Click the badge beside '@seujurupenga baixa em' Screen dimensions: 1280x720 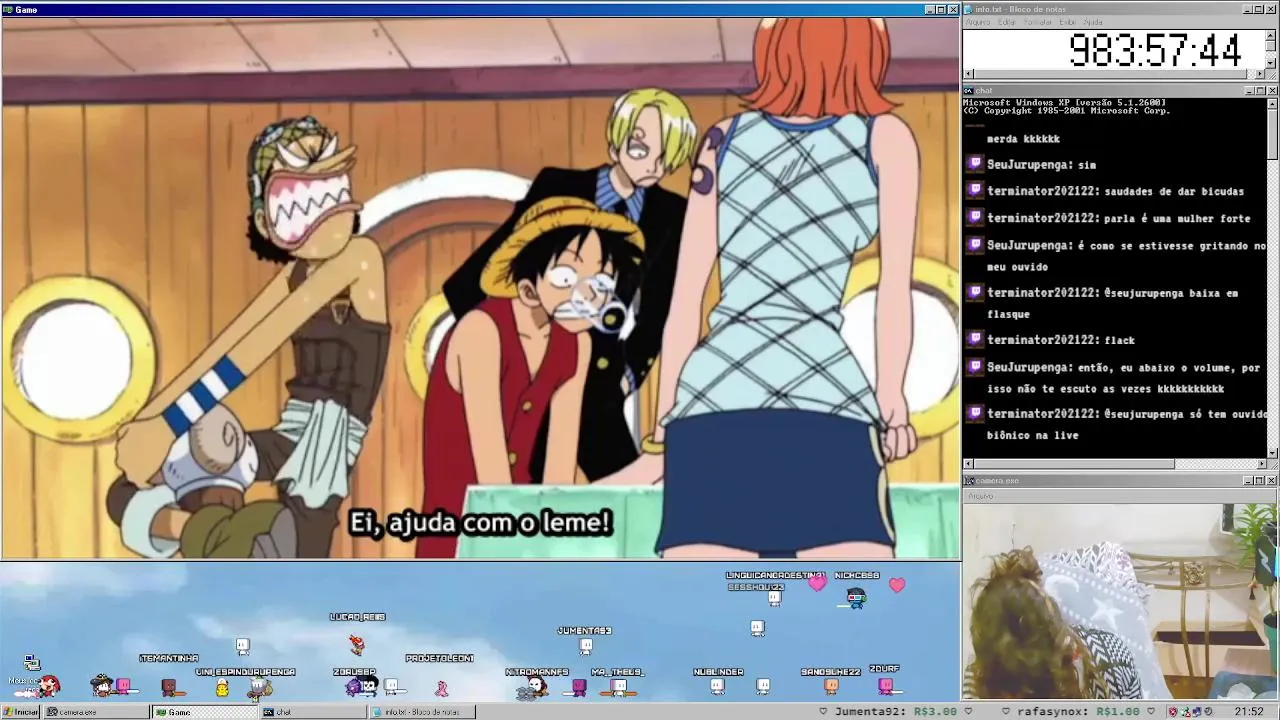point(975,292)
